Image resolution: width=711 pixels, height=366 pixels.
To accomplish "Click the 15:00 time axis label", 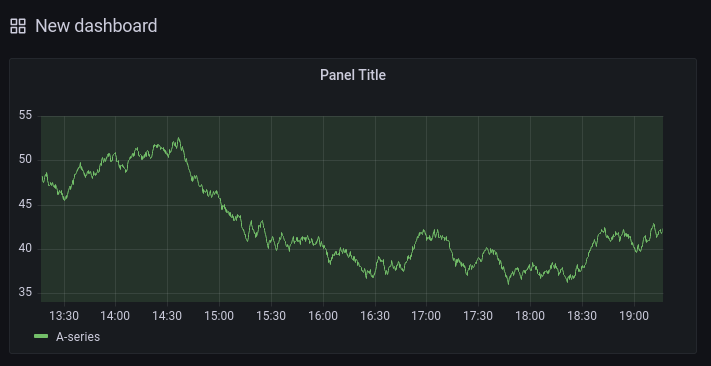I will 219,316.
